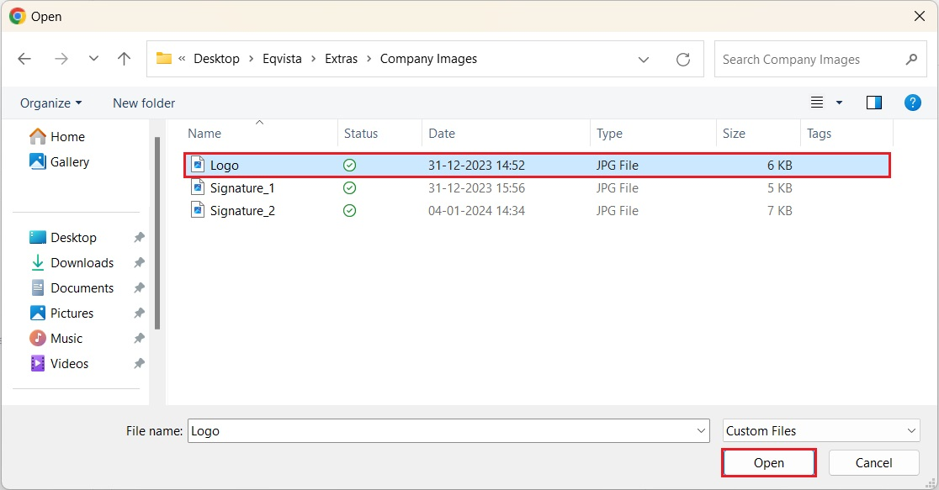939x490 pixels.
Task: Click Eqvista in the address breadcrumb
Action: click(x=282, y=59)
